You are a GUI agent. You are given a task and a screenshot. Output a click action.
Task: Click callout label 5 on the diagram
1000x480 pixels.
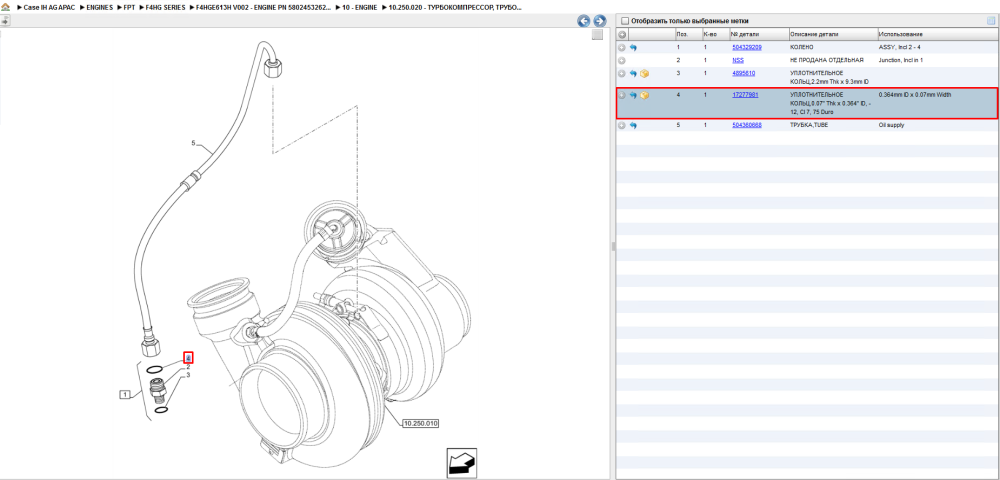tap(193, 143)
